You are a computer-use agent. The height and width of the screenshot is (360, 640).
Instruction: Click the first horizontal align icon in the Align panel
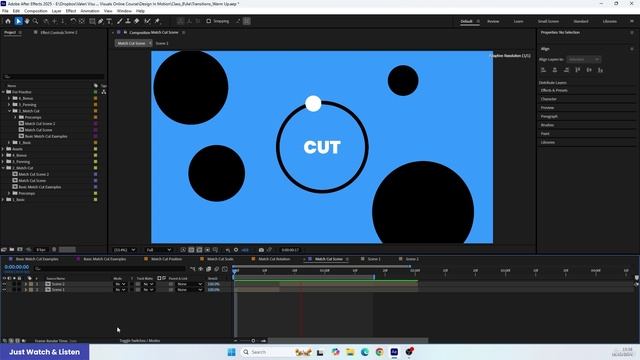pyautogui.click(x=543, y=70)
